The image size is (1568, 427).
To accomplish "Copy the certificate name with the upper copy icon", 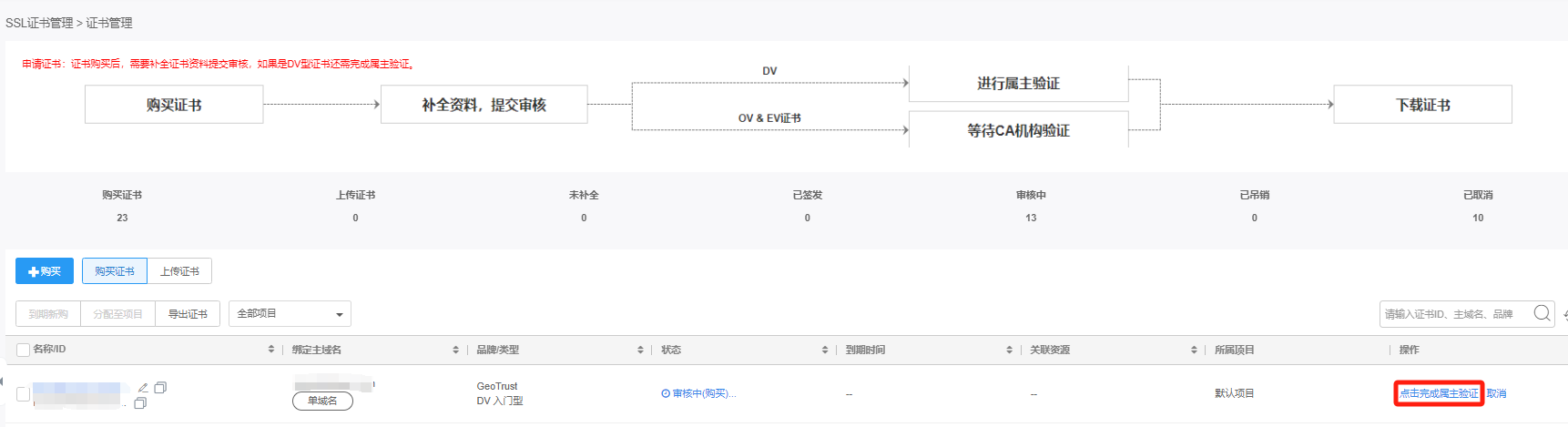I will [x=160, y=387].
